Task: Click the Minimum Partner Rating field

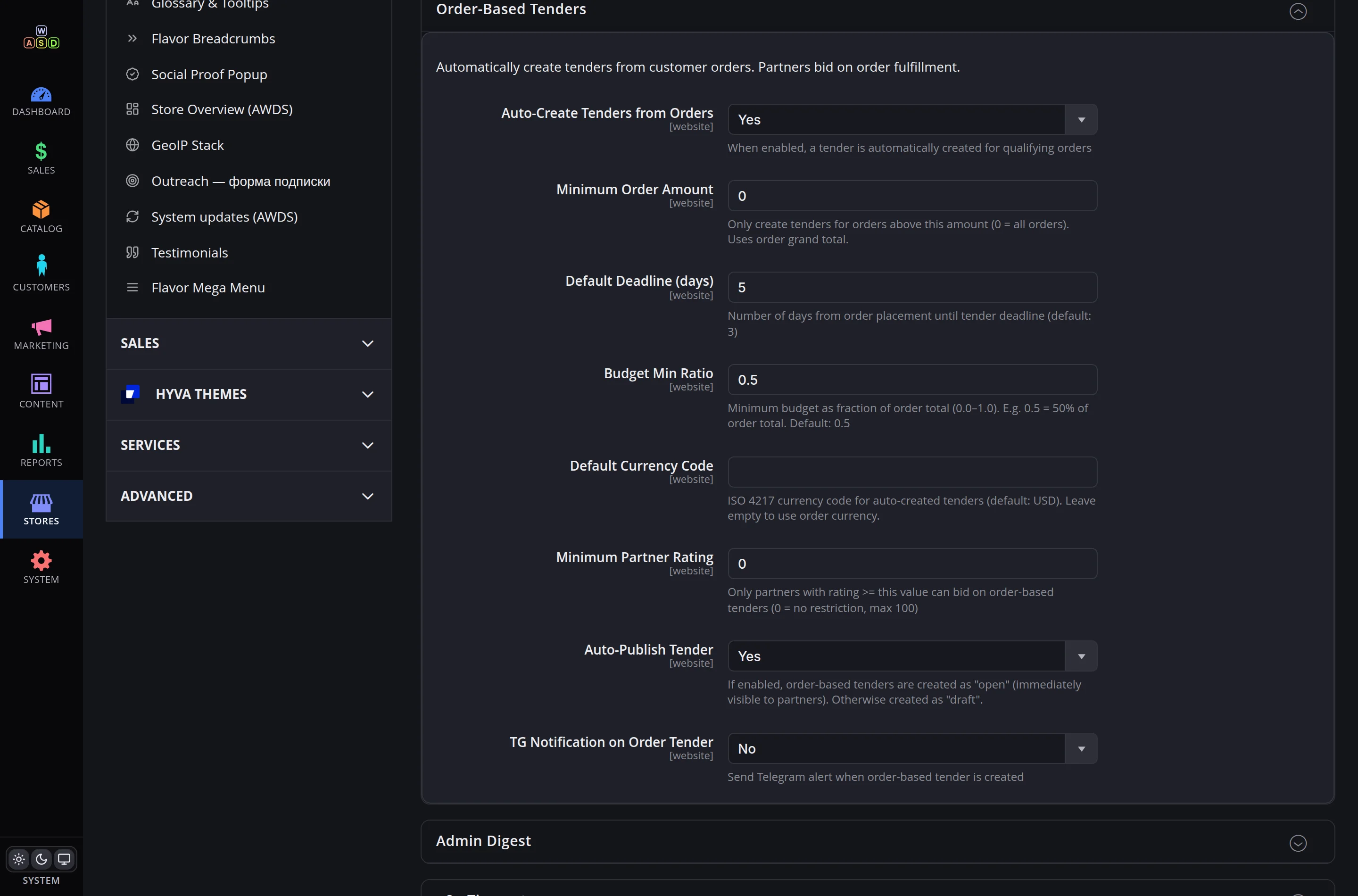Action: click(x=912, y=564)
